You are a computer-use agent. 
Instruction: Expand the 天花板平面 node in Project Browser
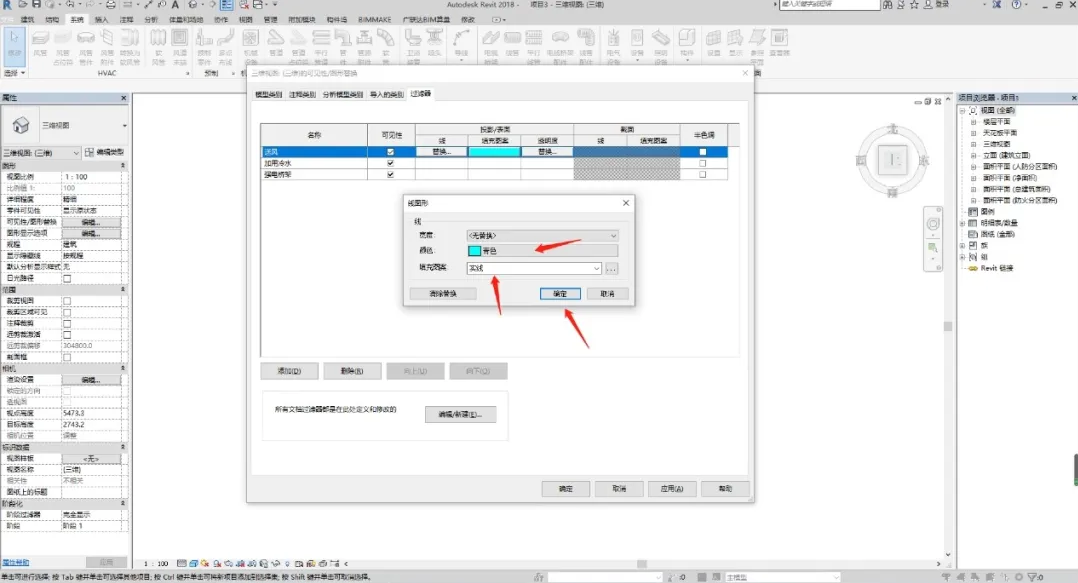point(974,133)
